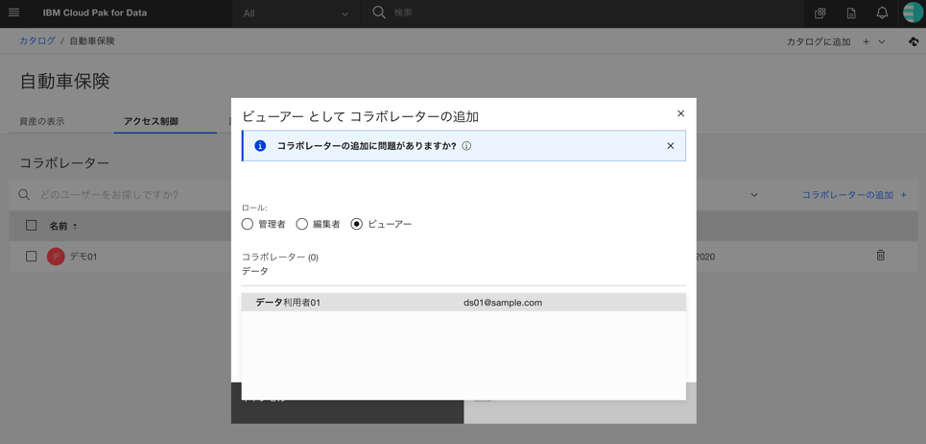Check the デモ01 row checkbox
The width and height of the screenshot is (926, 444).
pos(32,256)
